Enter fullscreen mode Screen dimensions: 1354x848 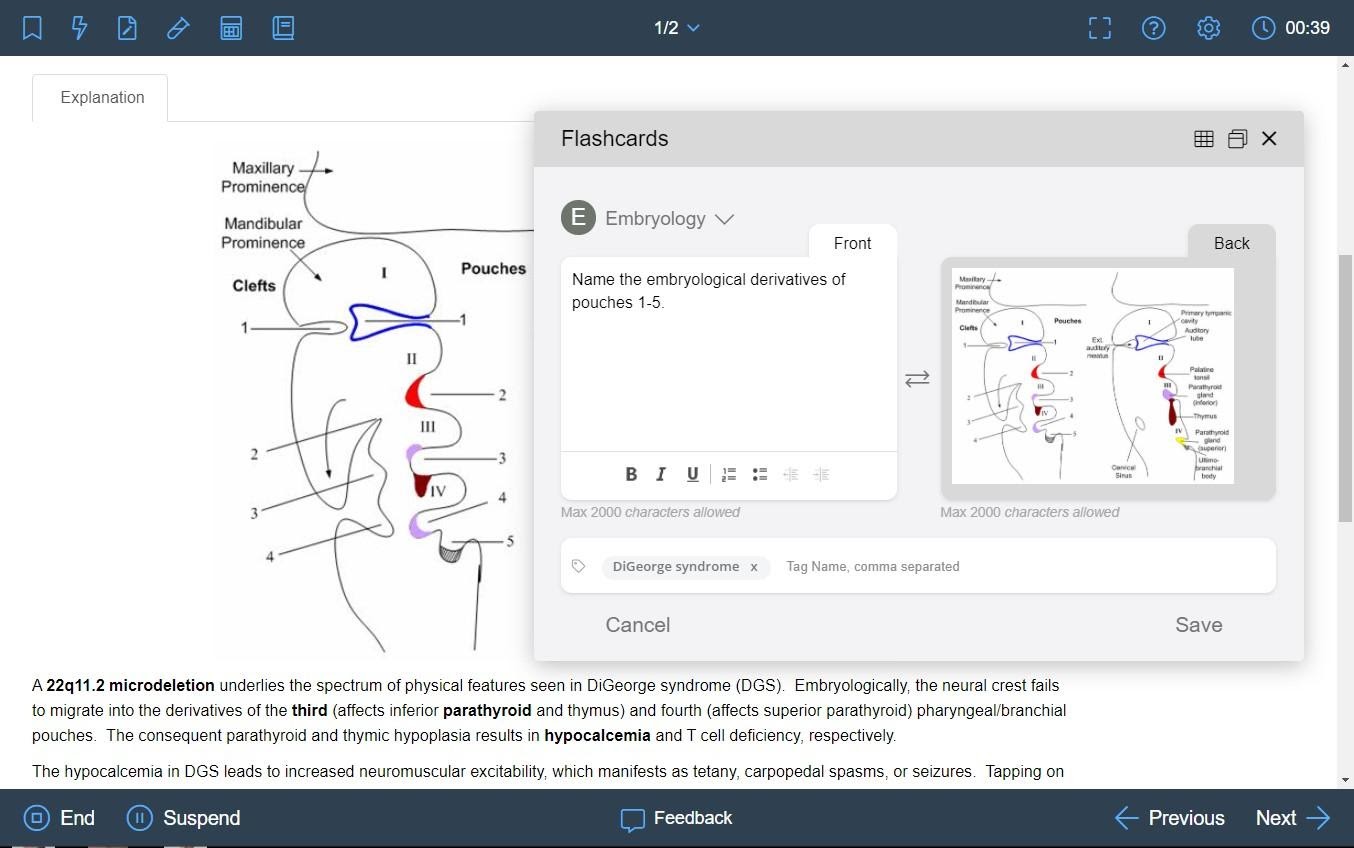[x=1098, y=28]
